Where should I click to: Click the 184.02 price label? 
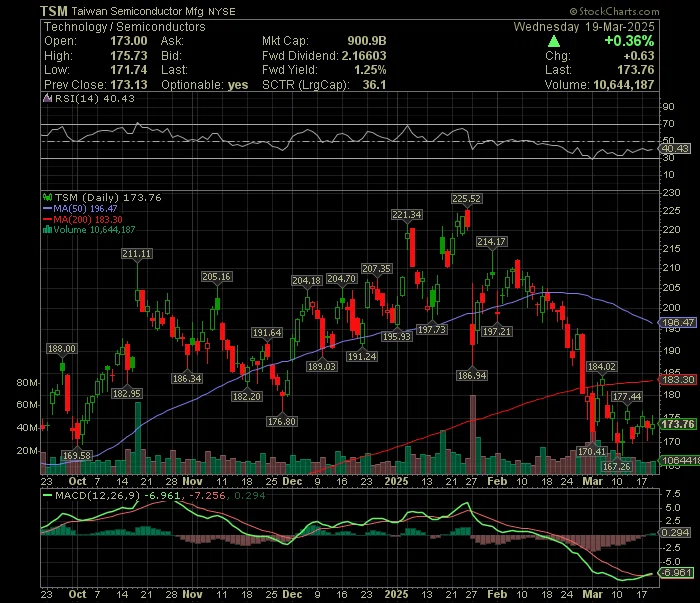(602, 366)
